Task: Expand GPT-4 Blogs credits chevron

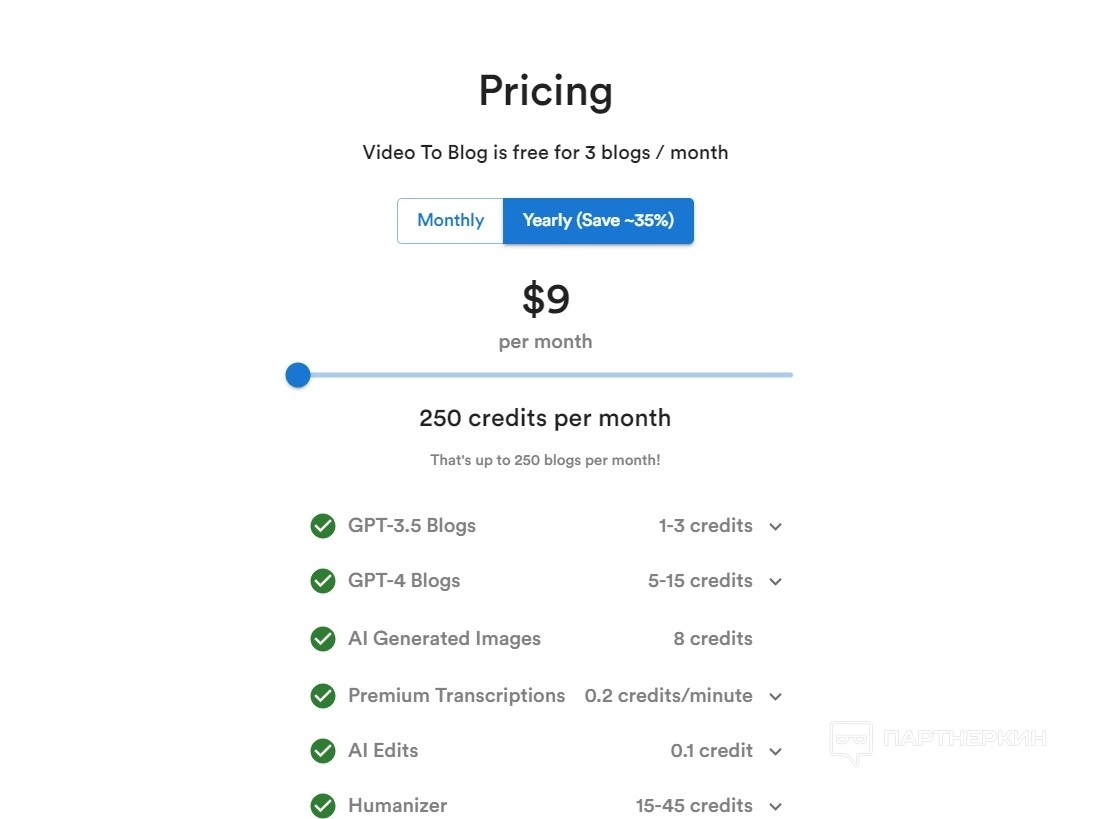Action: (x=775, y=582)
